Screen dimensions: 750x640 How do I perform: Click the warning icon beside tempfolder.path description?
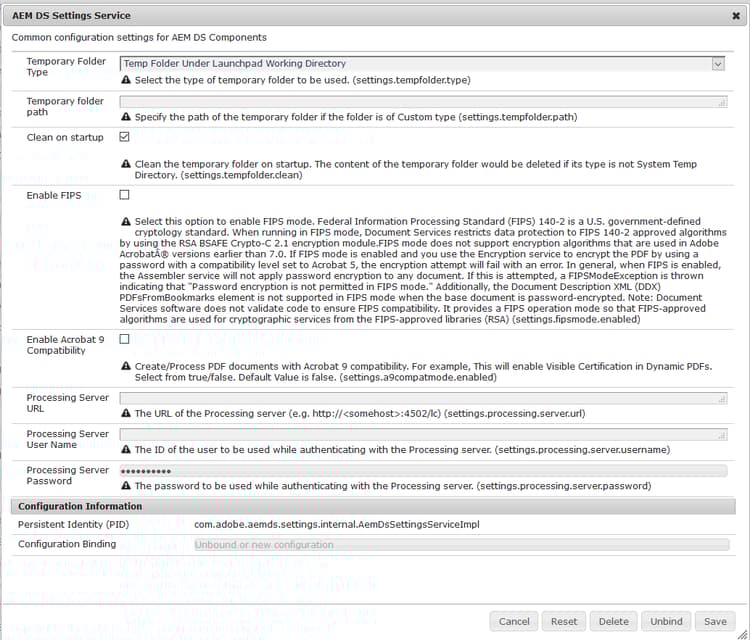126,116
